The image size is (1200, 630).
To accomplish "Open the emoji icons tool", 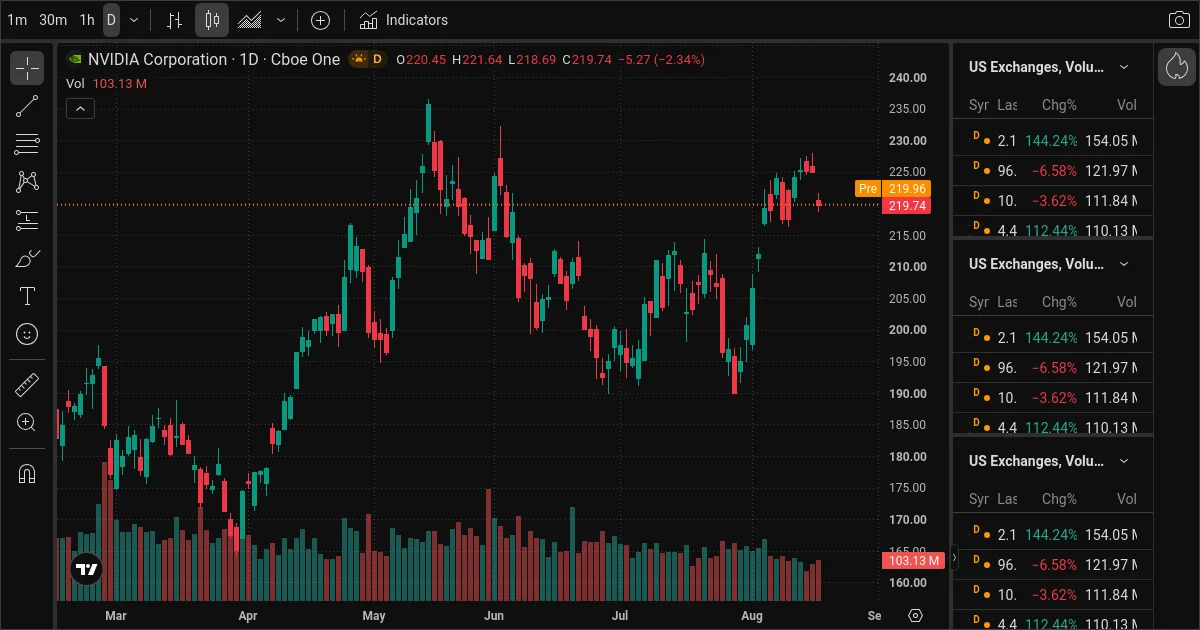I will coord(27,334).
